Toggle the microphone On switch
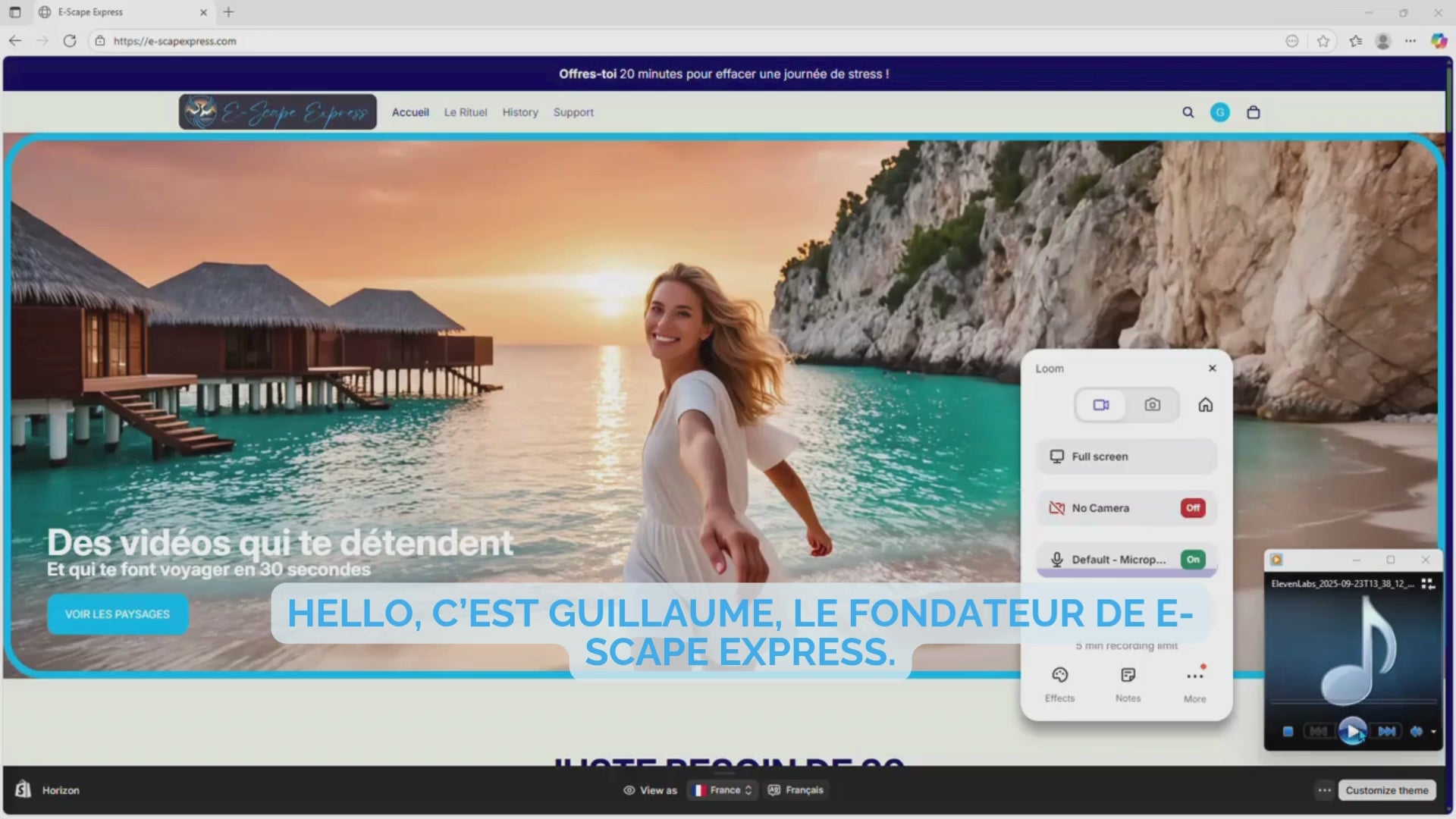Image resolution: width=1456 pixels, height=819 pixels. point(1192,560)
